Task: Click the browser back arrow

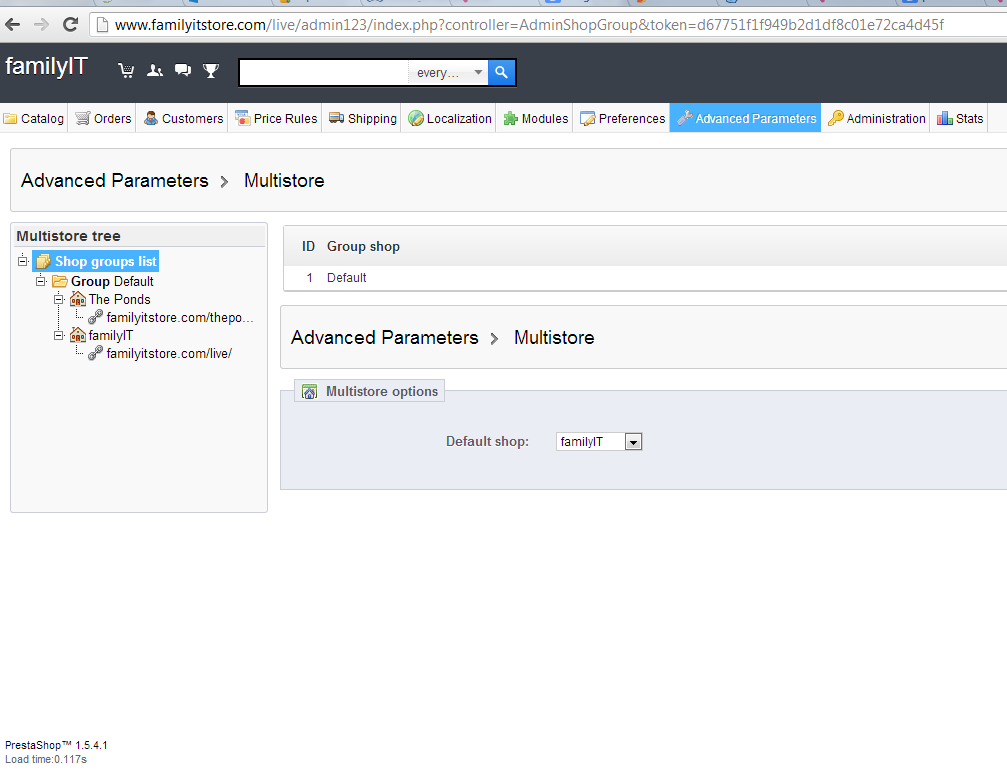Action: click(x=13, y=25)
